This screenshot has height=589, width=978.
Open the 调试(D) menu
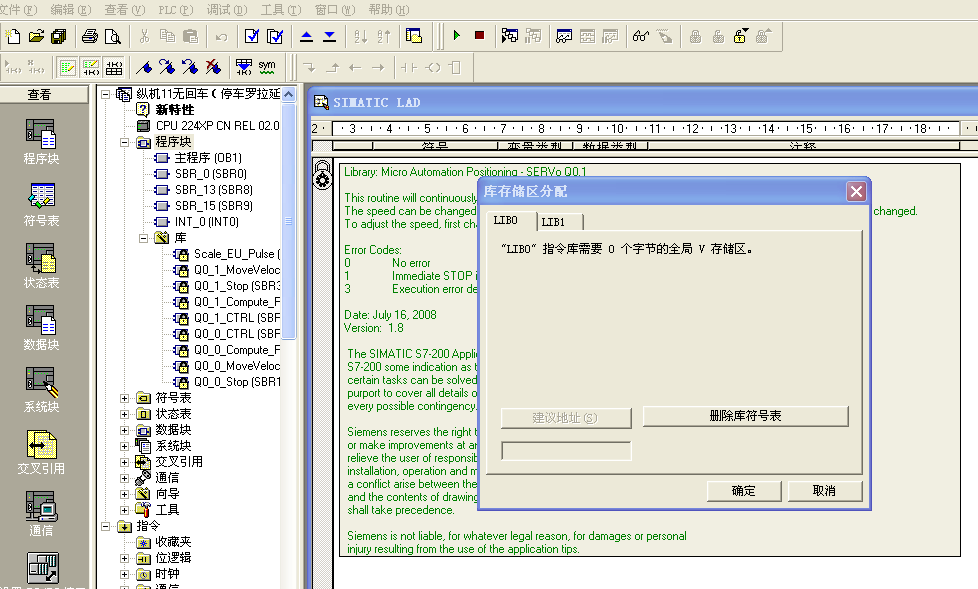227,9
